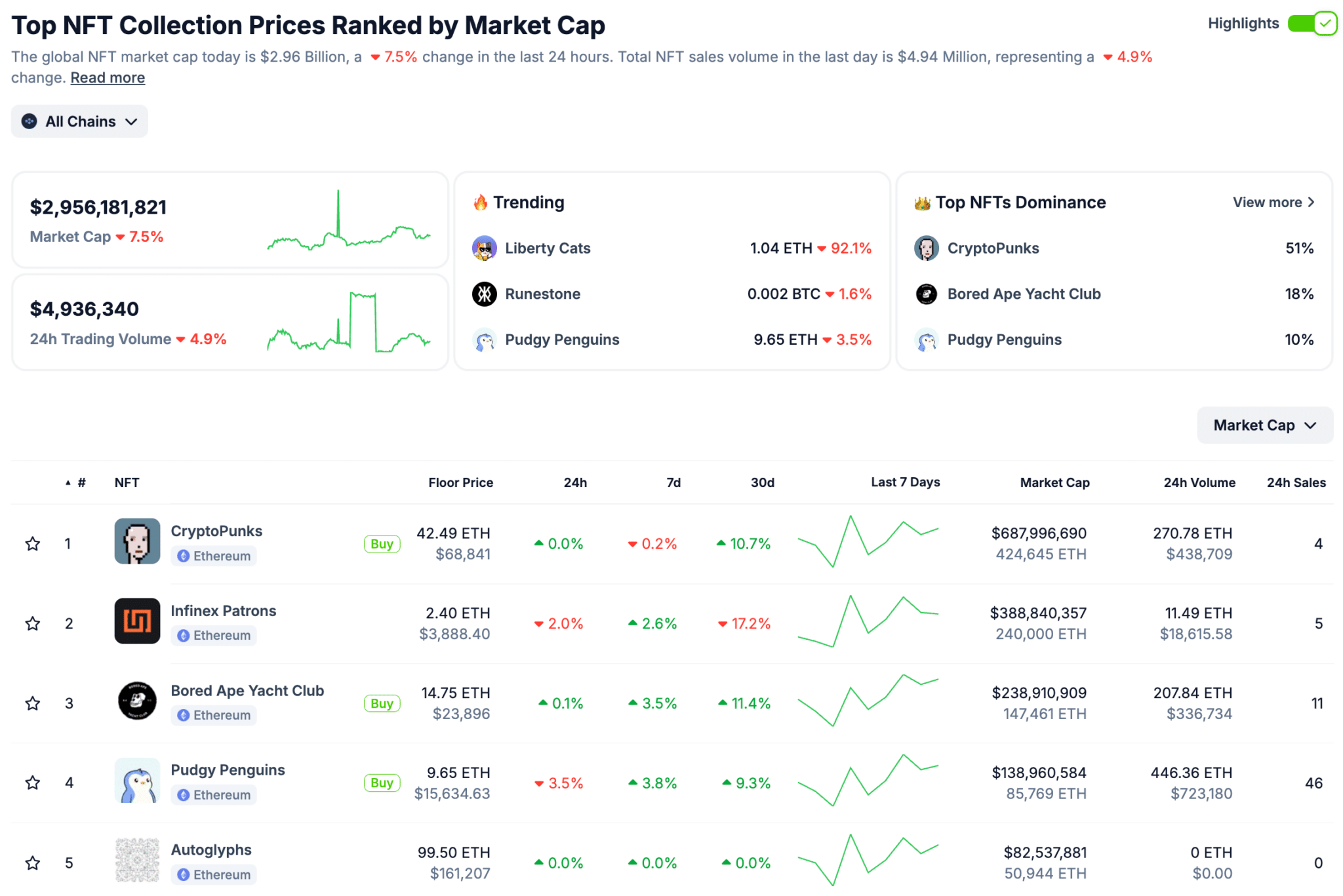Click the Liberty Cats trending icon

pos(484,248)
